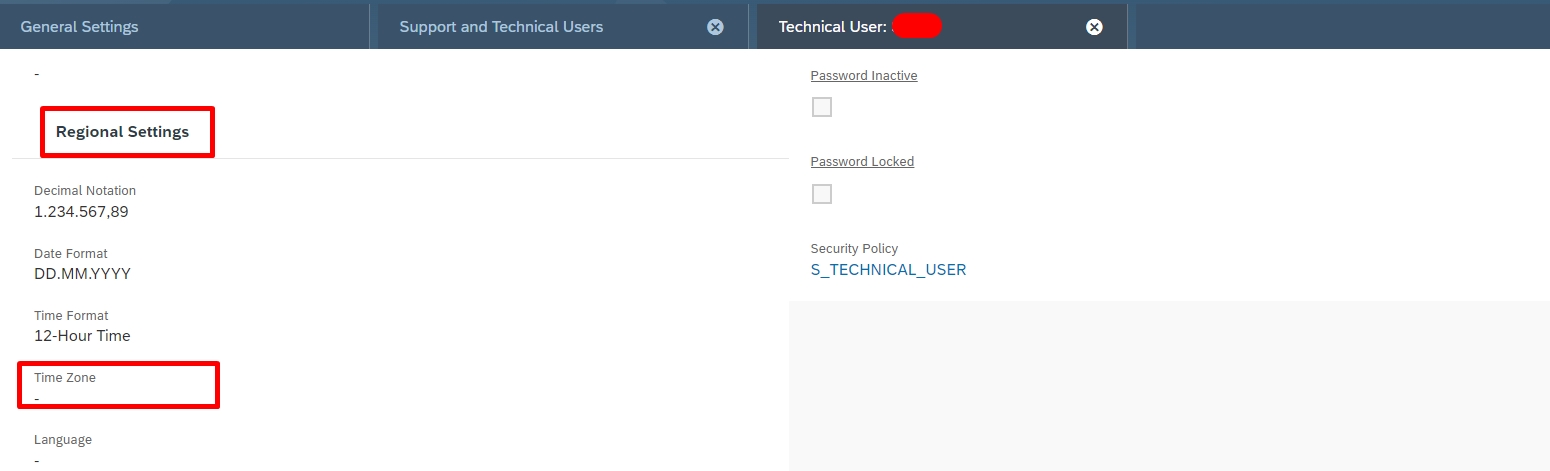Click the Decimal Notation field label
The image size is (1550, 471).
(85, 191)
